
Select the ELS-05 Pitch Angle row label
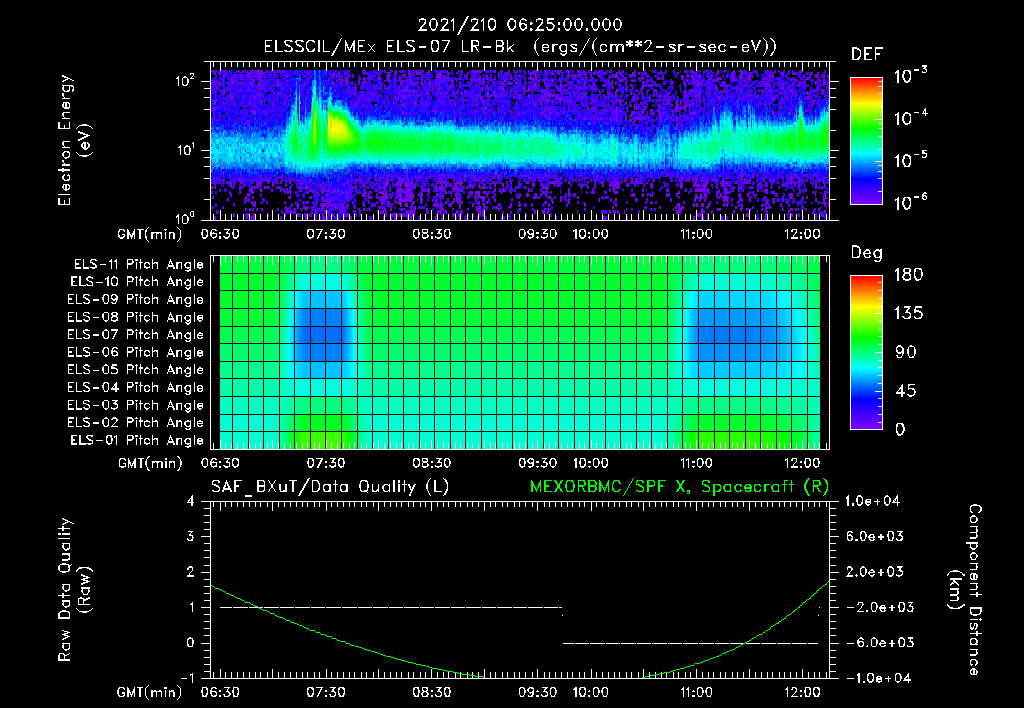click(135, 370)
